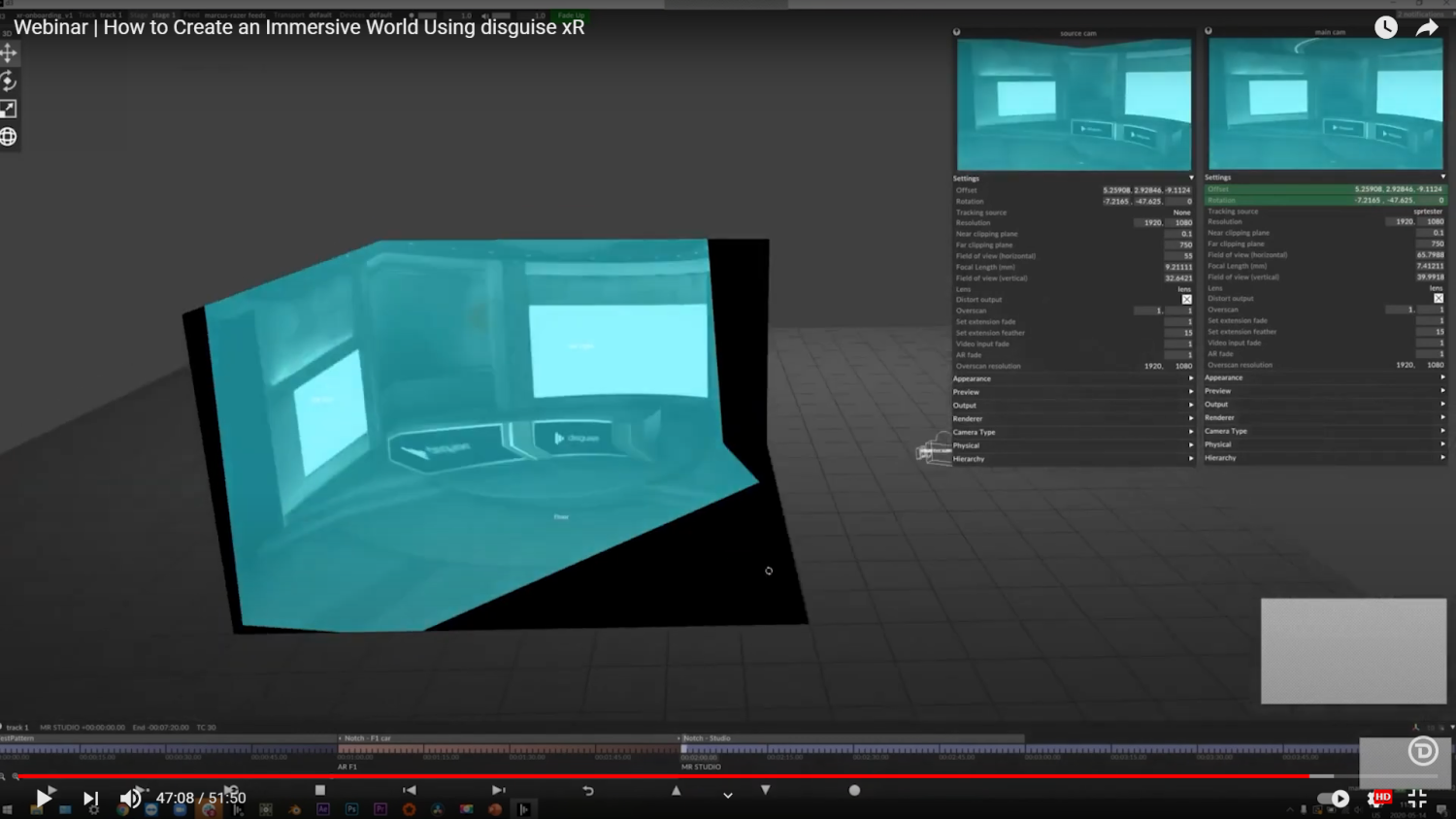Collapse the Settings section of main cam

1325,178
